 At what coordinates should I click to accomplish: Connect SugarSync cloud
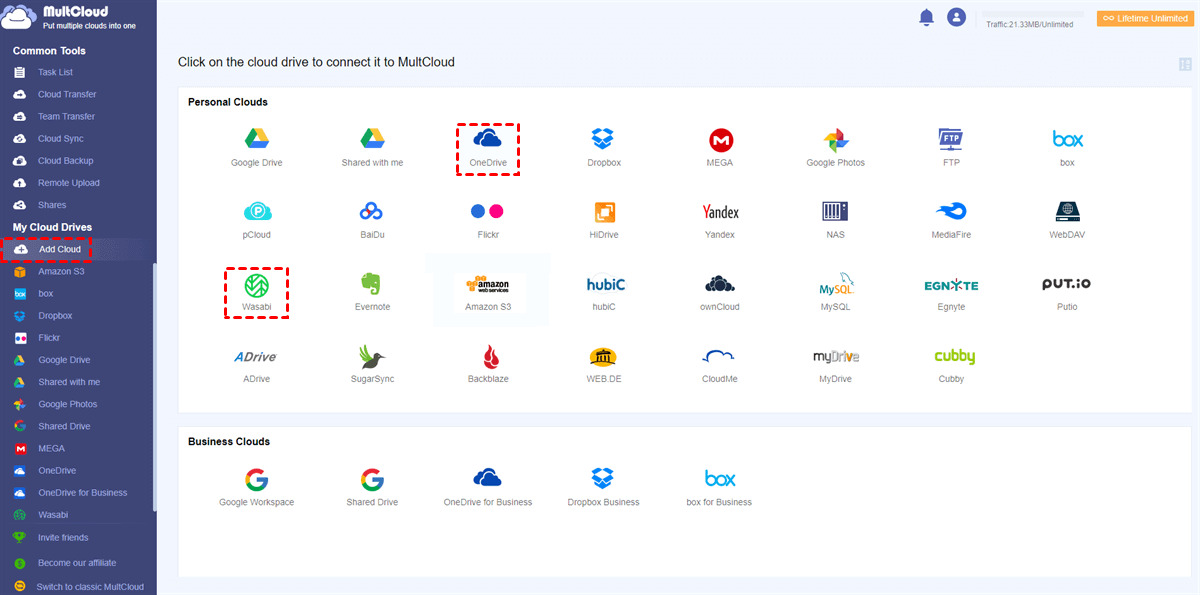tap(372, 364)
